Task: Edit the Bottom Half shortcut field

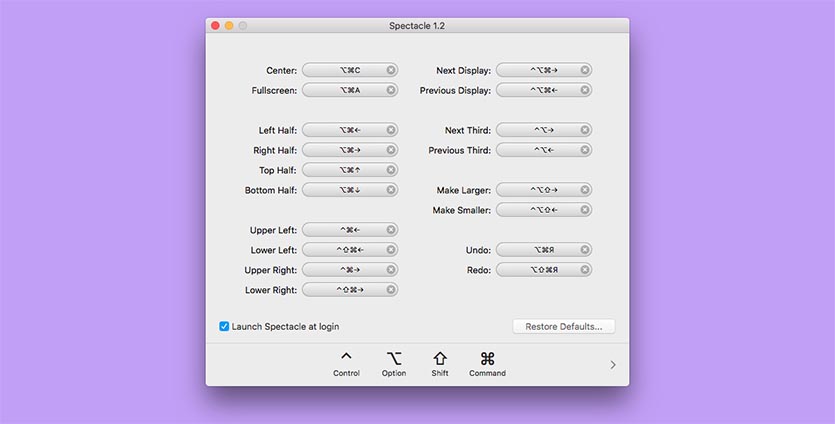Action: 350,190
